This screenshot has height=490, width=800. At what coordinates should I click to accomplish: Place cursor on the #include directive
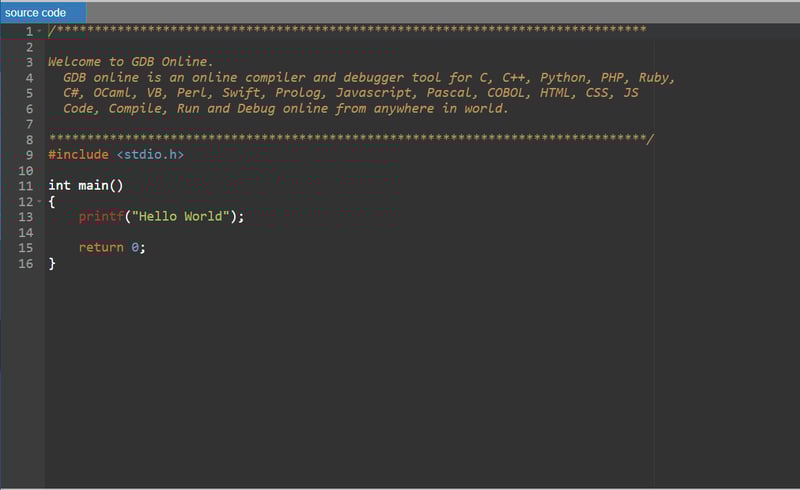click(78, 155)
